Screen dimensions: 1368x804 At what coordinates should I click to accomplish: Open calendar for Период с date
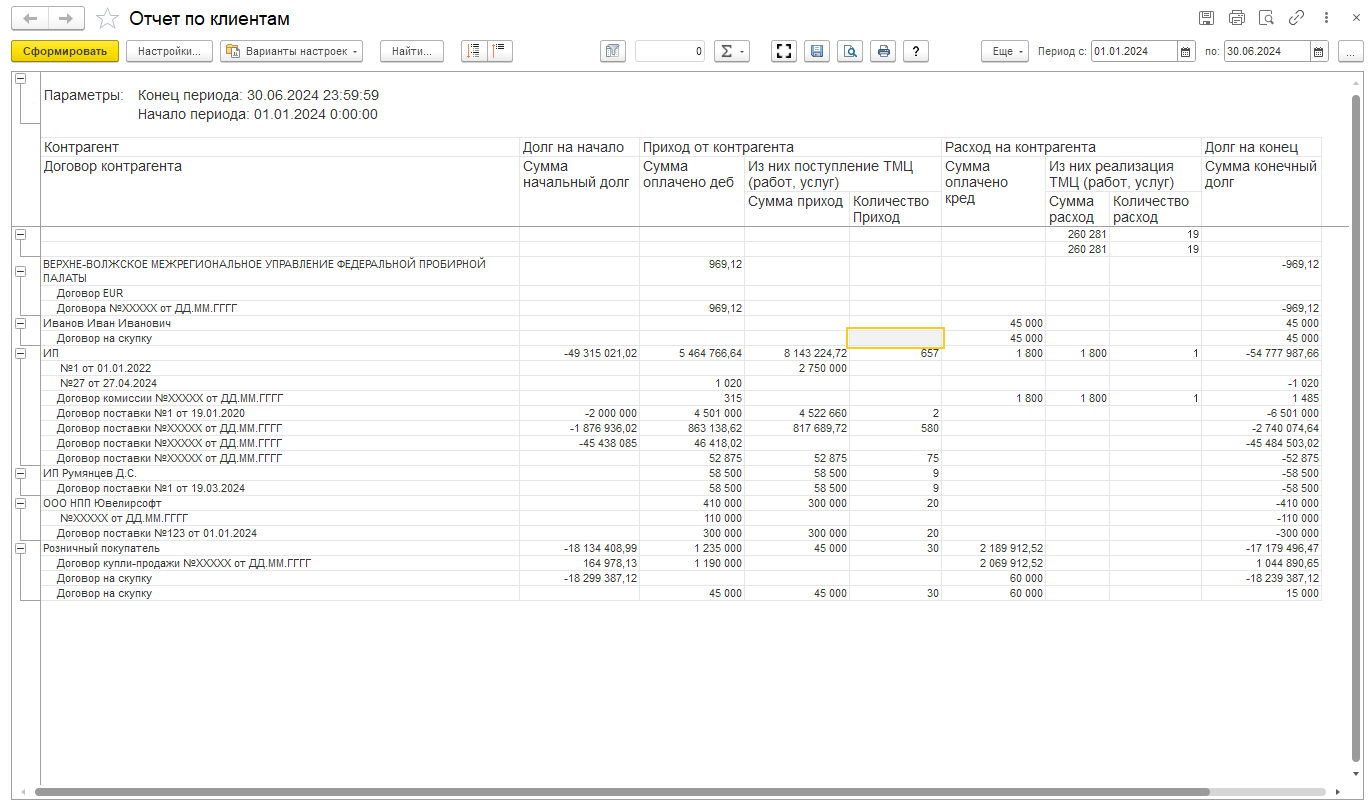pyautogui.click(x=1186, y=51)
